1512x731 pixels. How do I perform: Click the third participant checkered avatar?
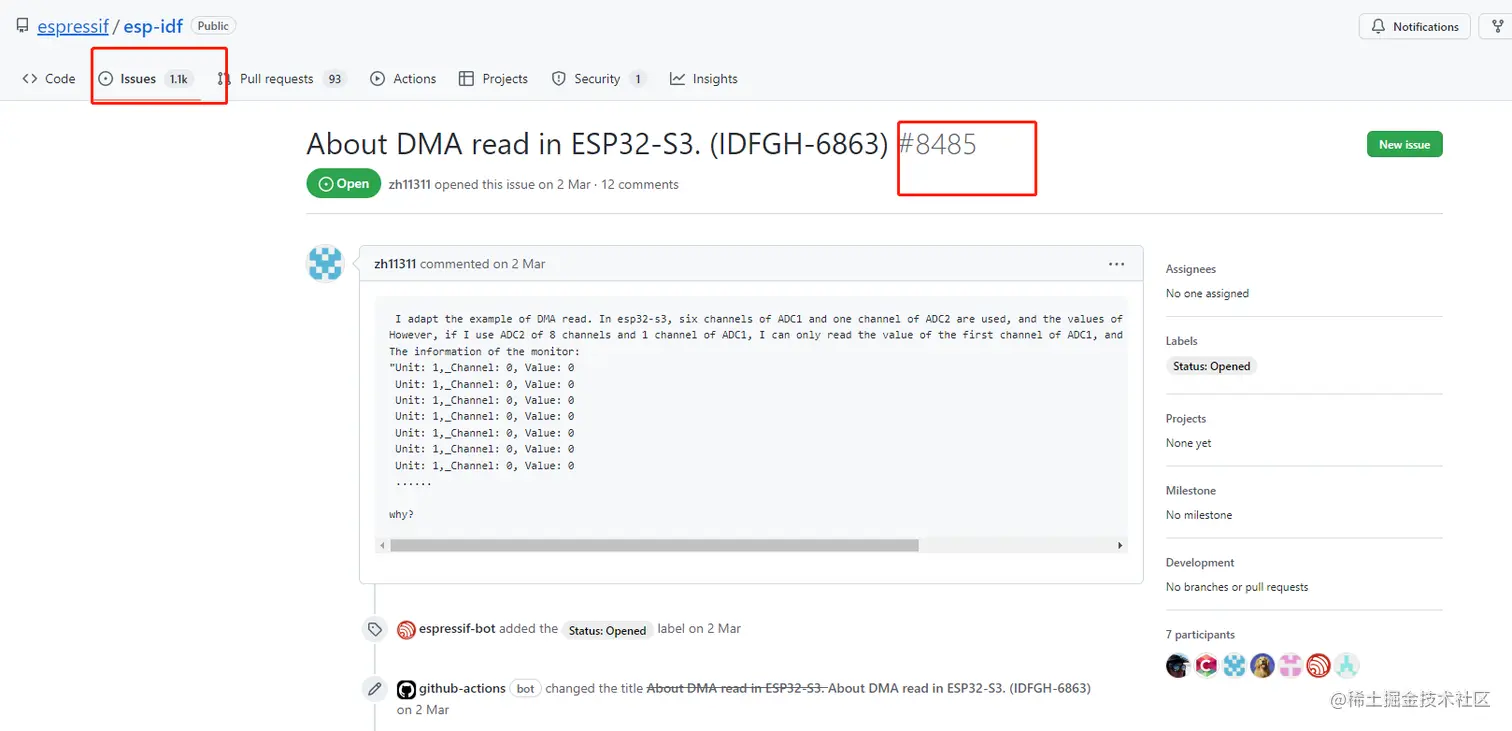pyautogui.click(x=1234, y=665)
